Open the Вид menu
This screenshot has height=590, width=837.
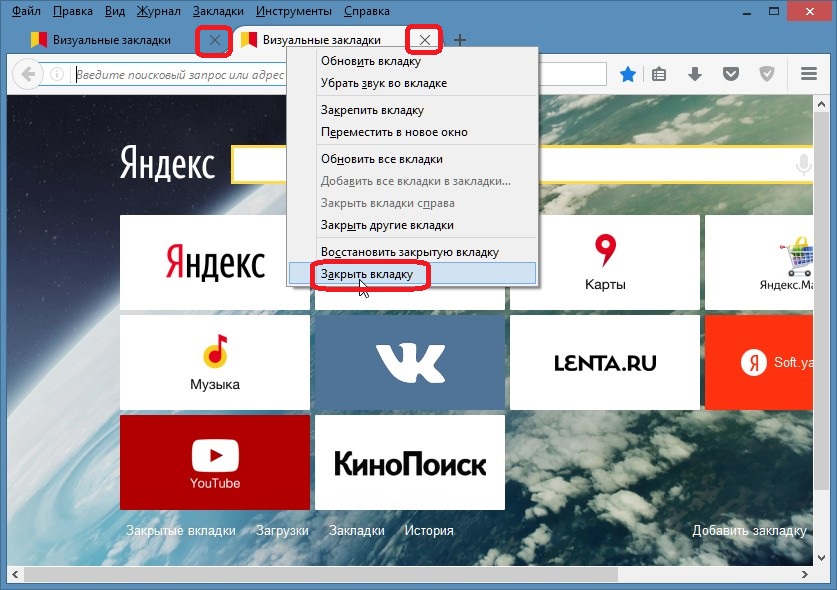pos(115,11)
